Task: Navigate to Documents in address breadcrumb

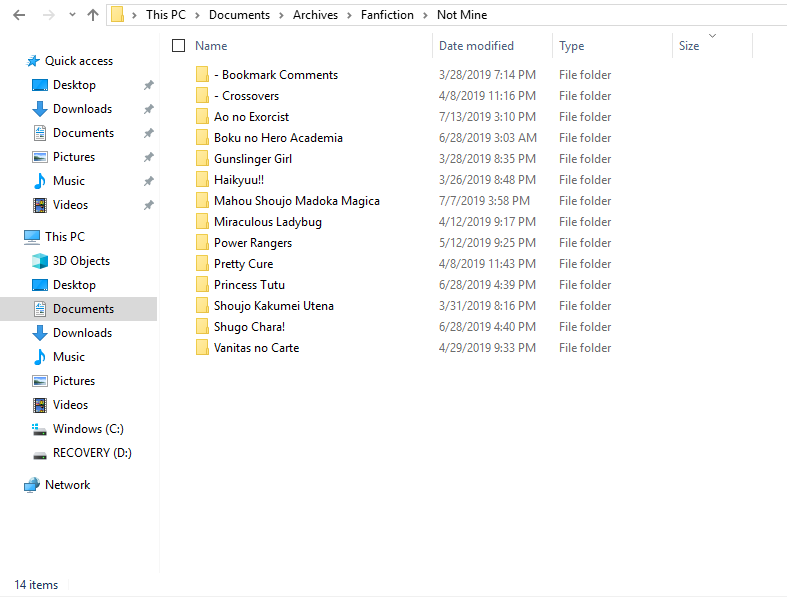Action: point(239,15)
